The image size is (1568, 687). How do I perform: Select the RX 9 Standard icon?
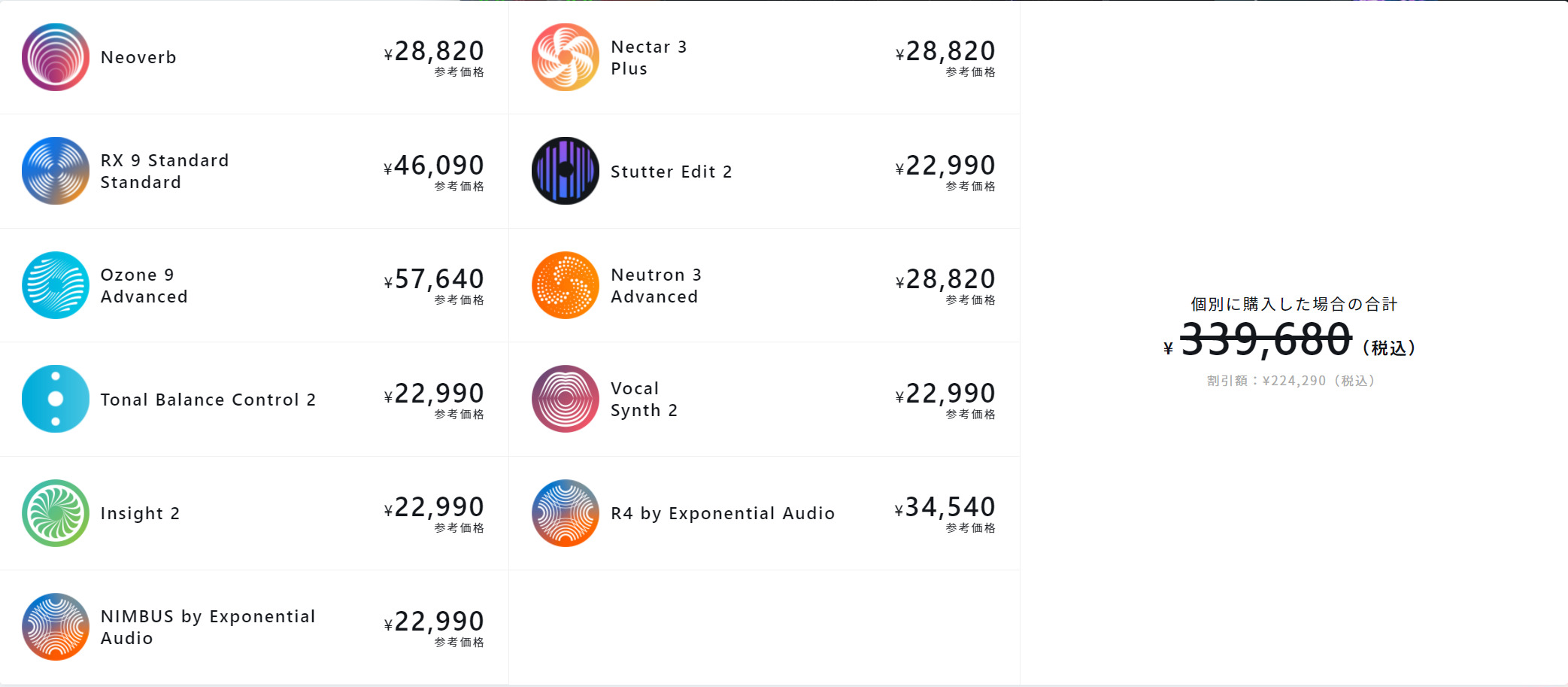pos(56,171)
